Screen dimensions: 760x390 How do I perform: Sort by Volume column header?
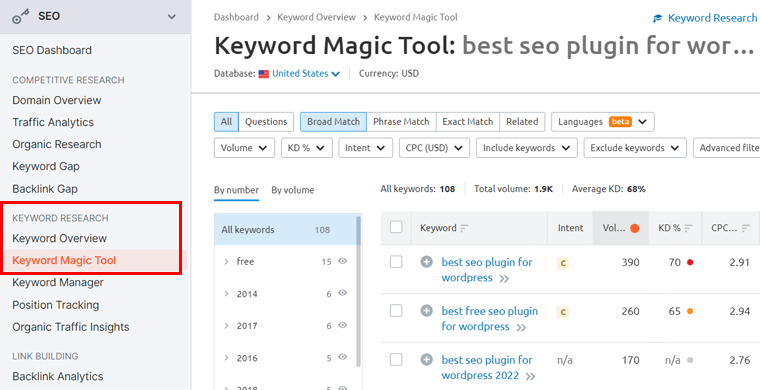pyautogui.click(x=621, y=228)
